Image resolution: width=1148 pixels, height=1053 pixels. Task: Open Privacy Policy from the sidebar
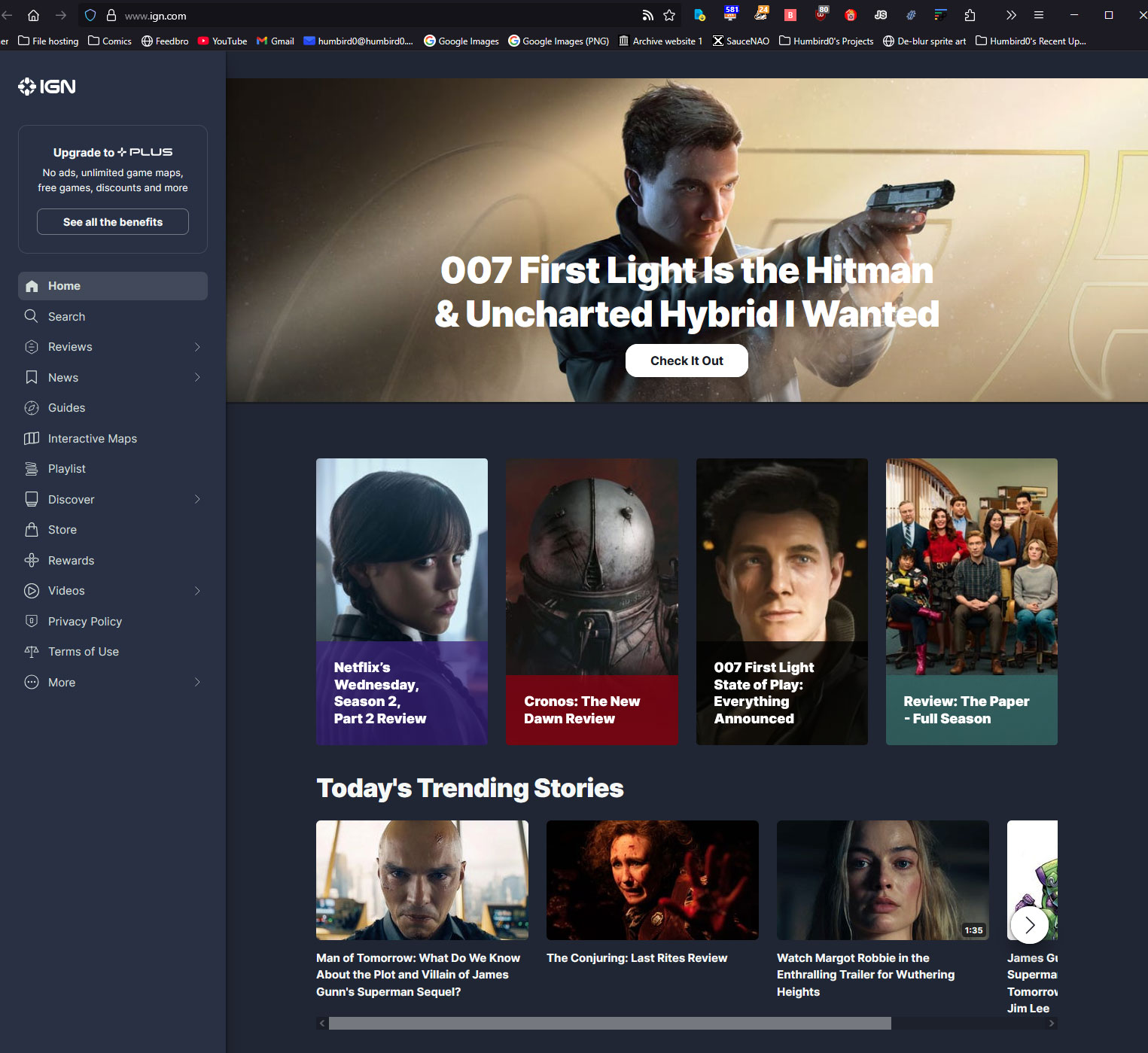[x=84, y=621]
